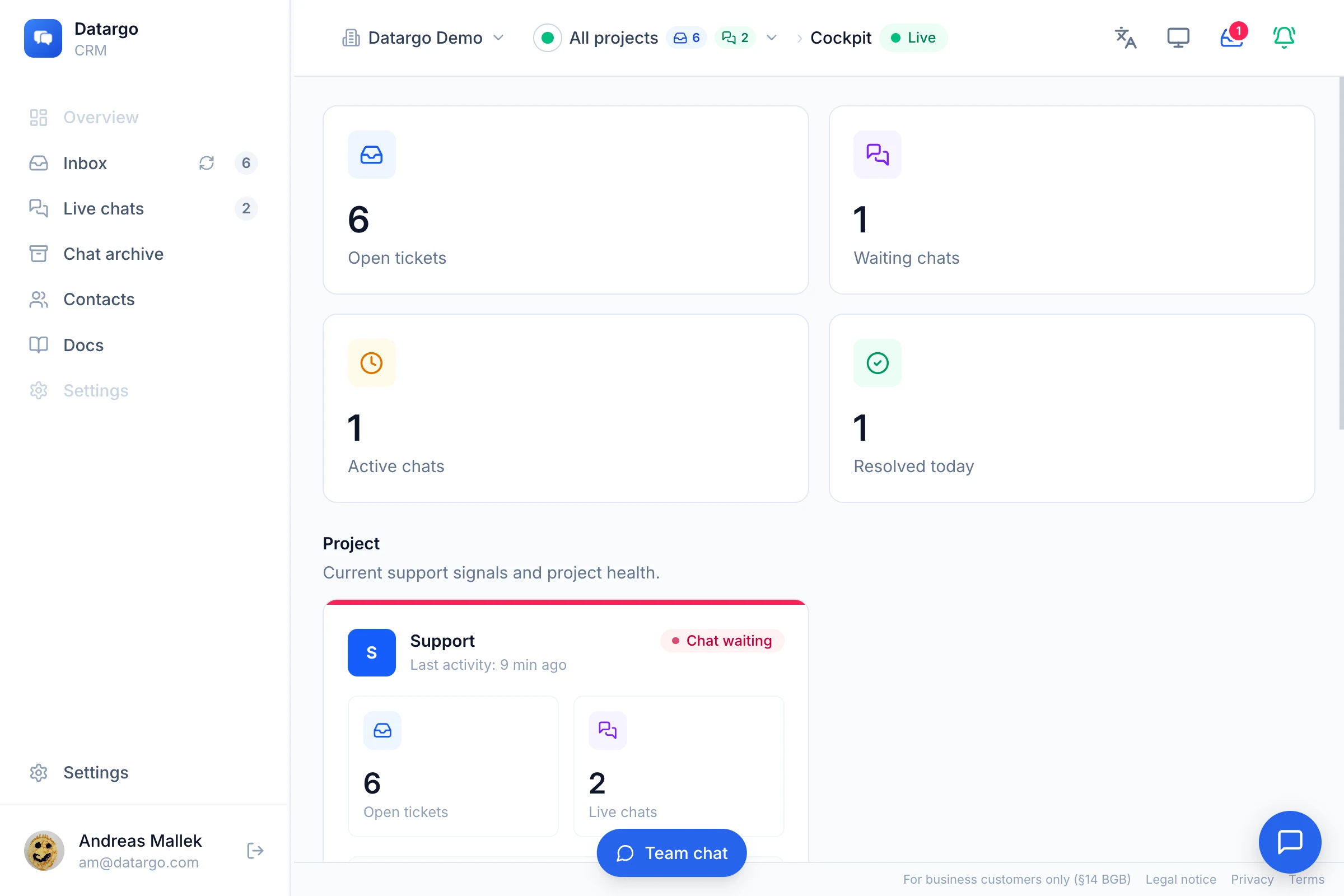Open the Legal notice link
Screen dimensions: 1344x896
(x=1180, y=879)
